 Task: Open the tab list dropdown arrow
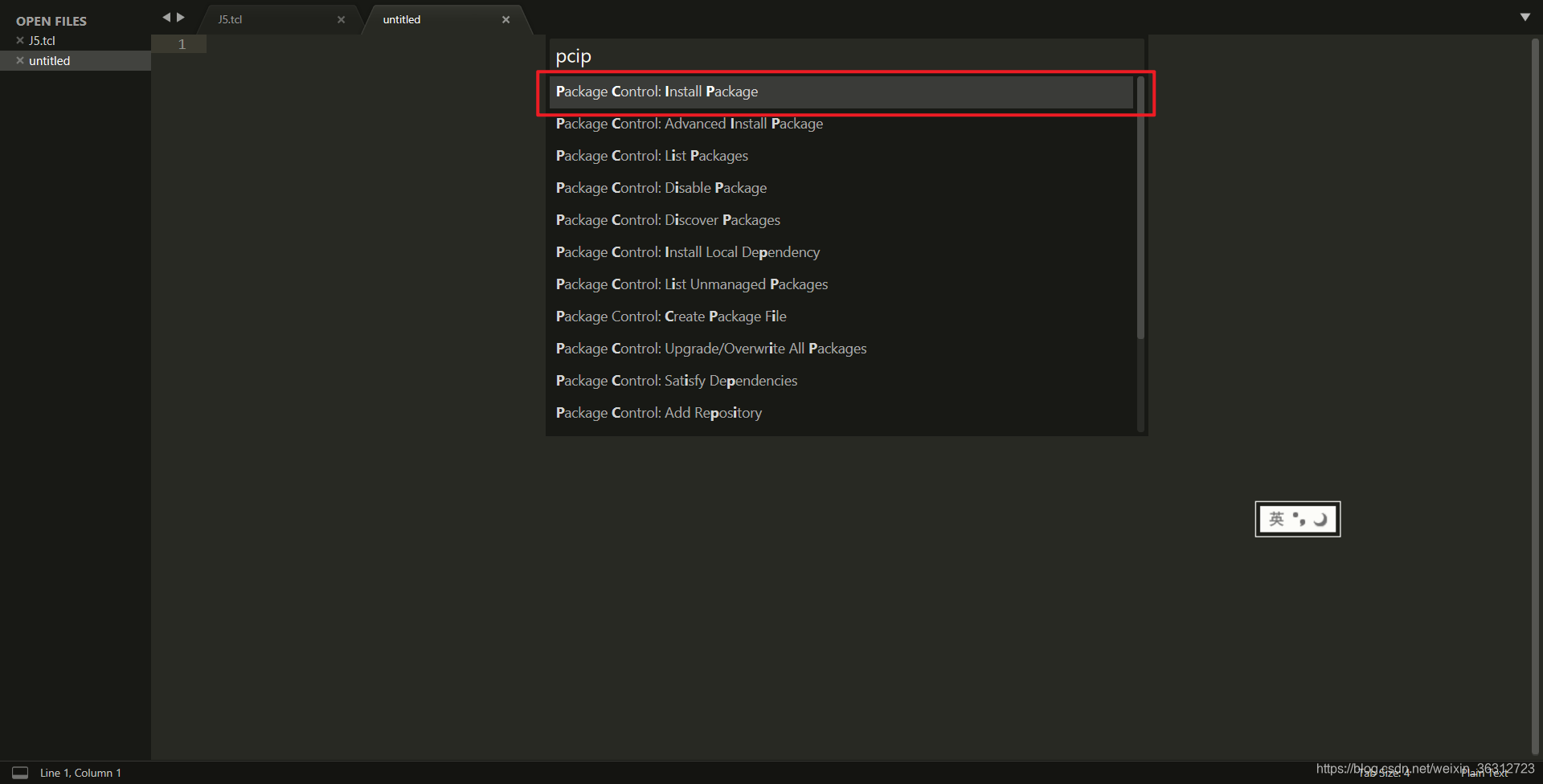click(1525, 17)
